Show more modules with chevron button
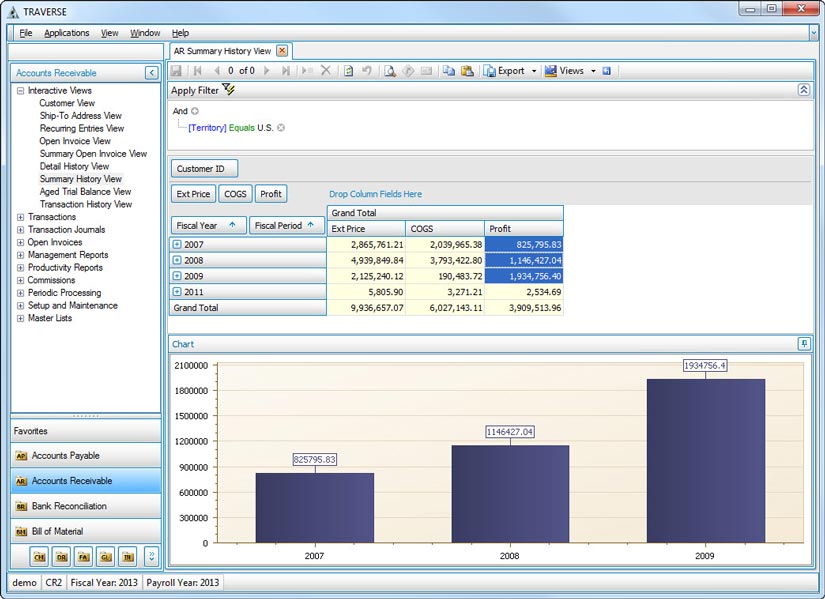 pyautogui.click(x=152, y=556)
